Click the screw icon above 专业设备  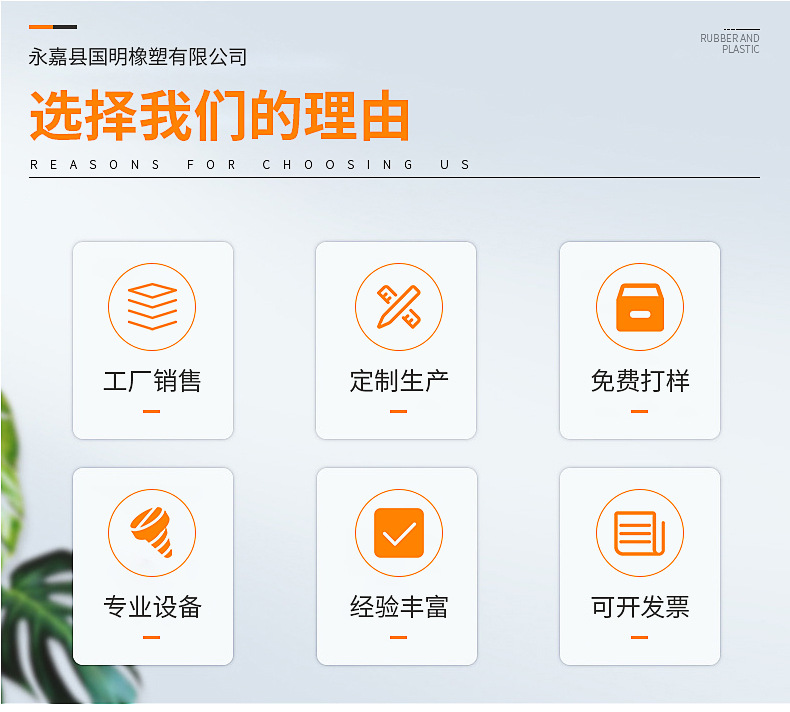[x=152, y=533]
